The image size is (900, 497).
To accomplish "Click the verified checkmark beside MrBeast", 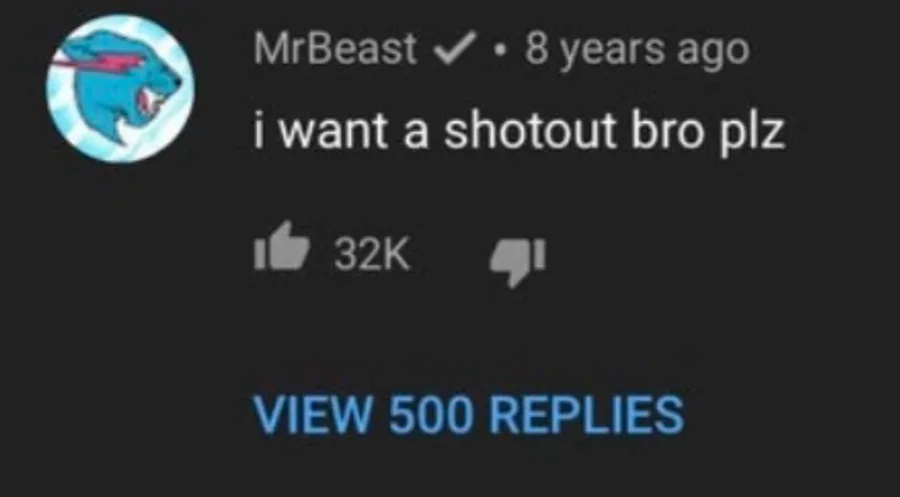I will (456, 48).
